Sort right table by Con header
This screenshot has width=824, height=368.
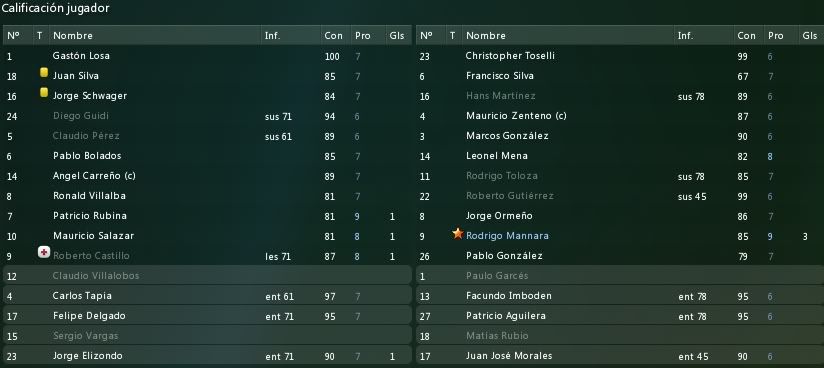click(746, 36)
